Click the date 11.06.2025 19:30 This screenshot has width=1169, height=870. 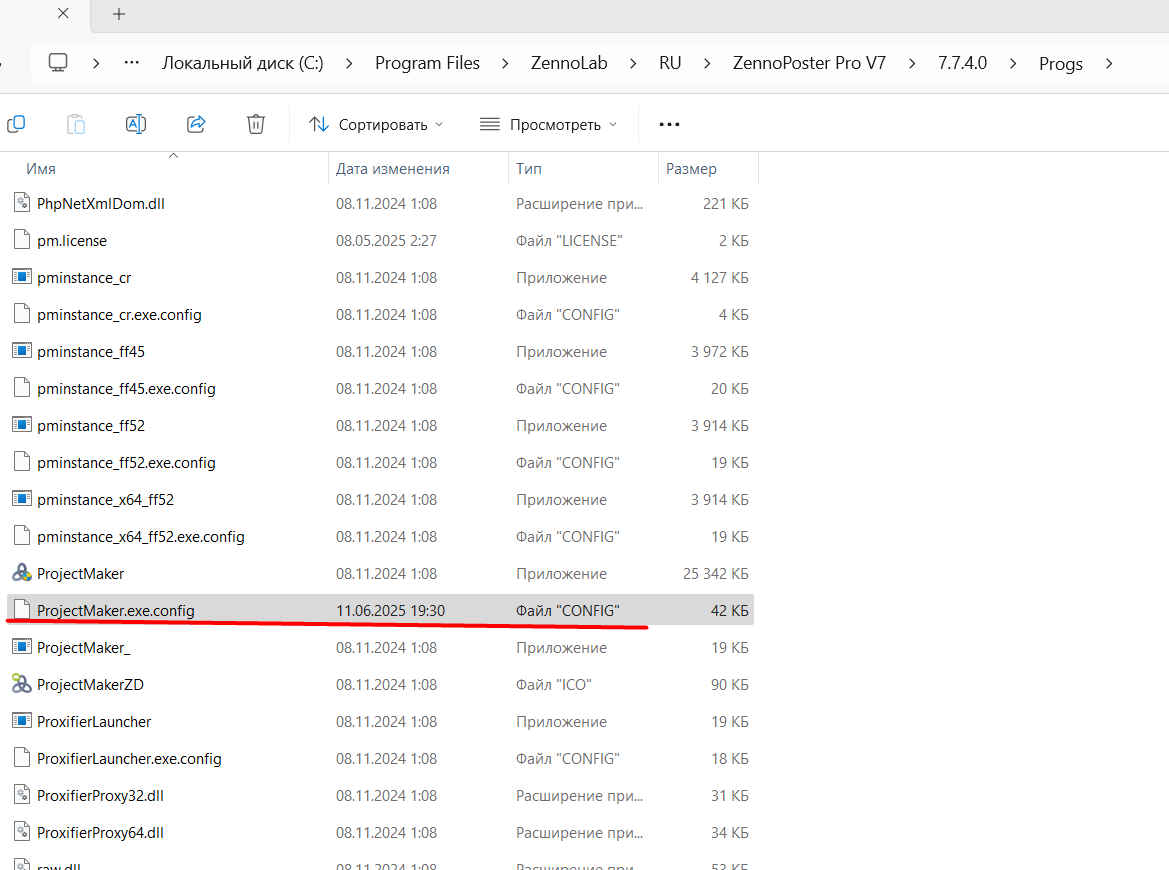(x=391, y=611)
